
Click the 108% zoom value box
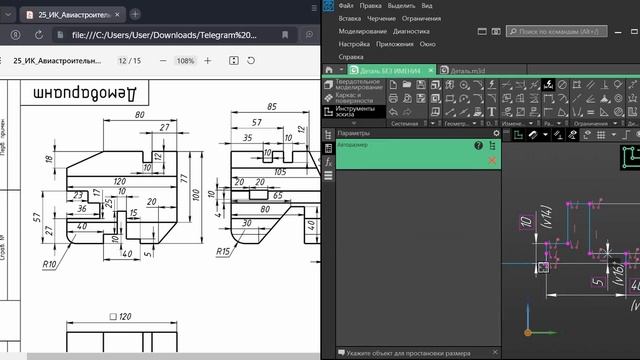(x=185, y=61)
